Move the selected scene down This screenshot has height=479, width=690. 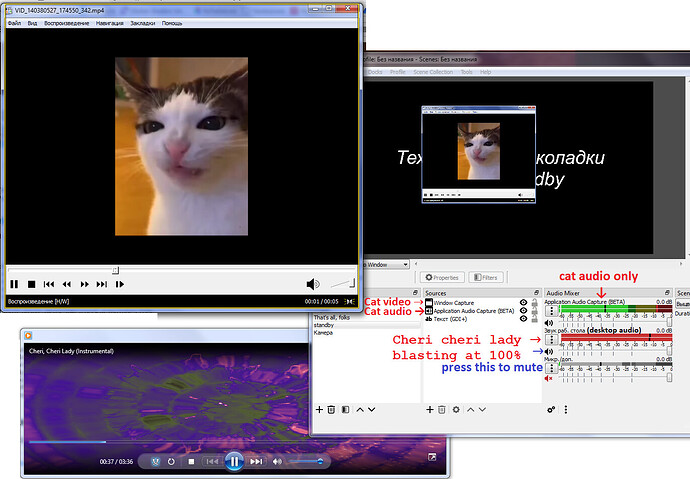coord(372,410)
